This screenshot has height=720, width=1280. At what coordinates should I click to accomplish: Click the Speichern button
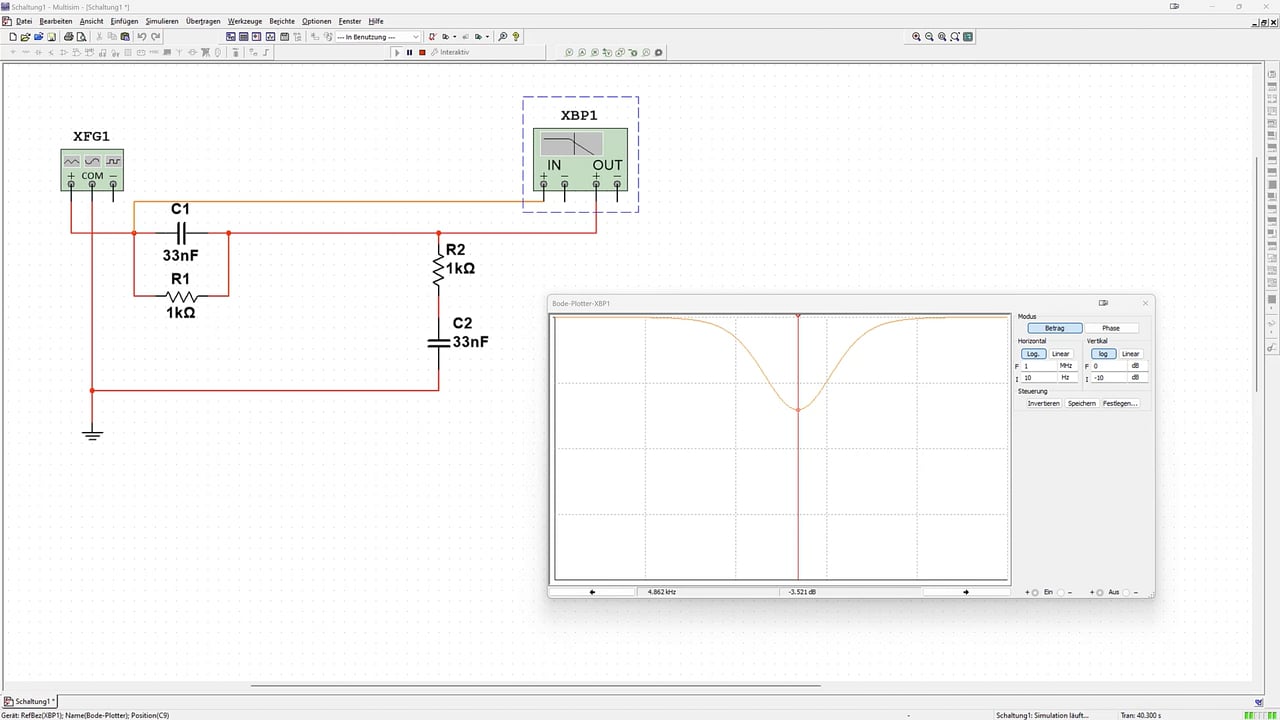coord(1081,403)
